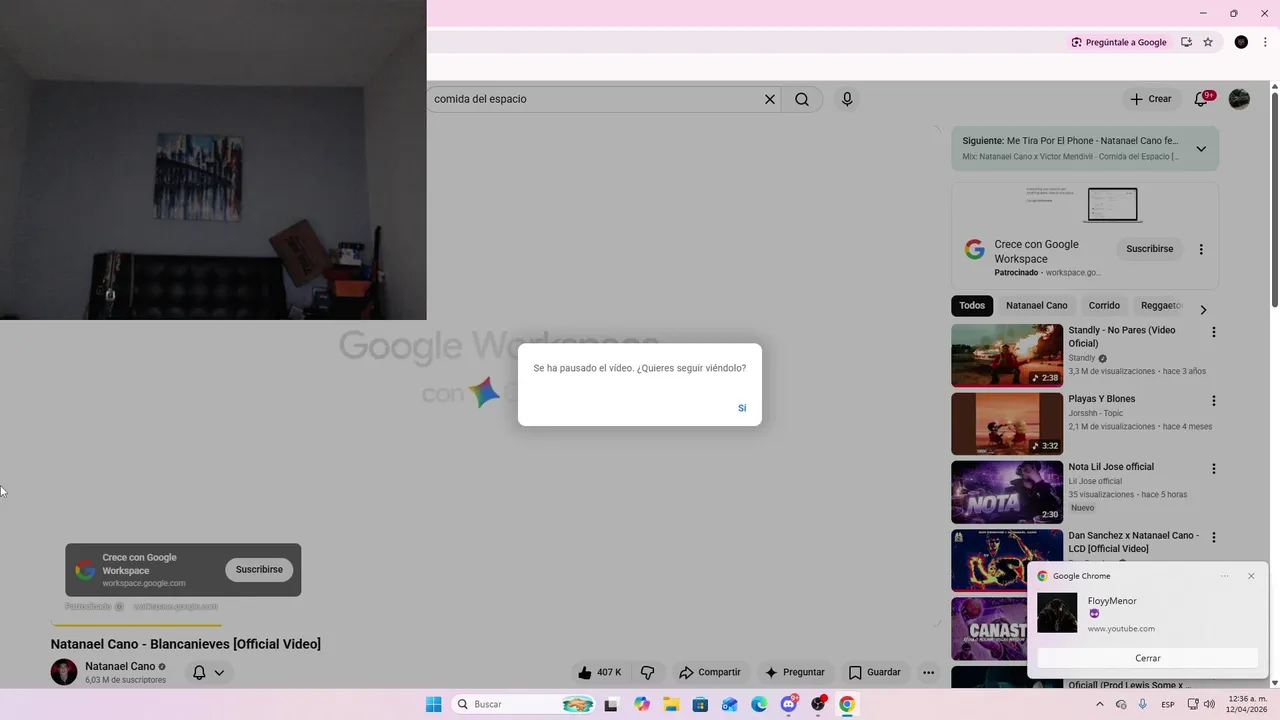Click Compartir share button
The image size is (1280, 720).
pyautogui.click(x=709, y=673)
